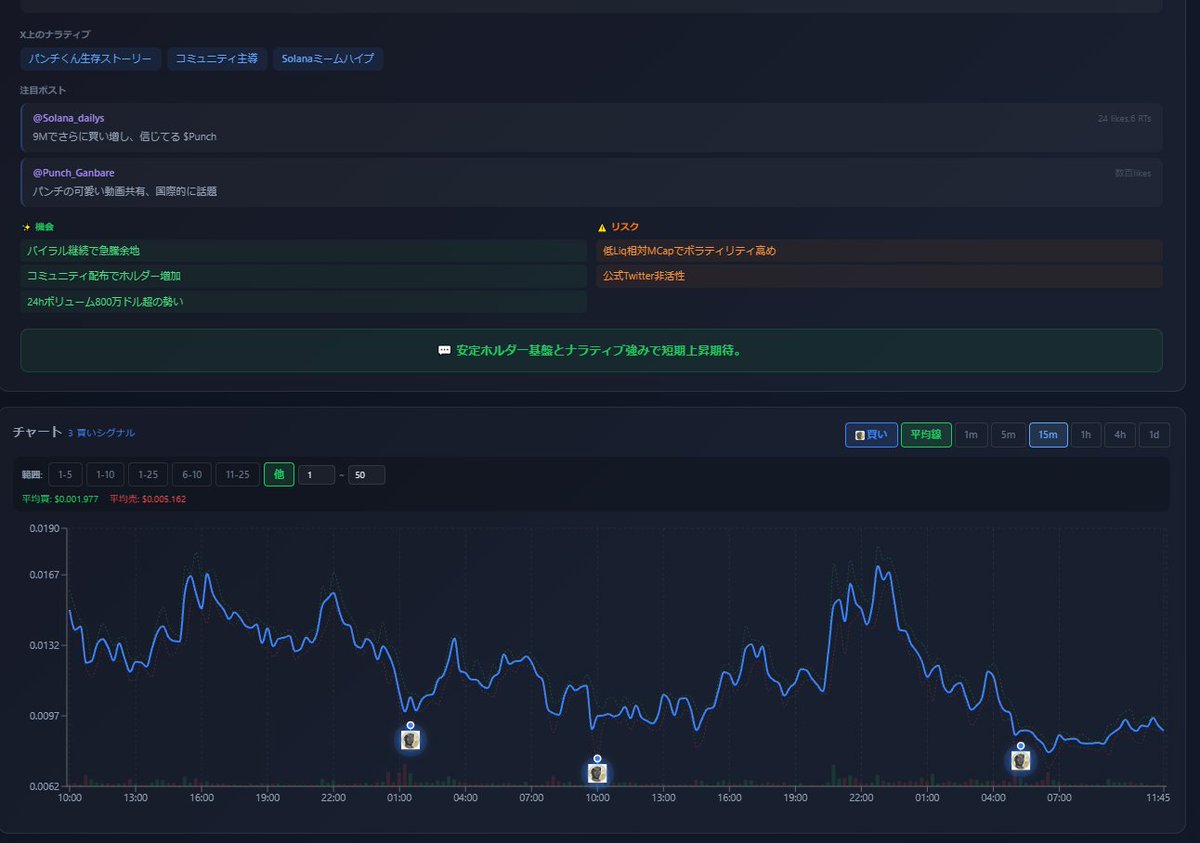Image resolution: width=1200 pixels, height=843 pixels.
Task: Click the speech bubble icon in summary banner
Action: pyautogui.click(x=445, y=351)
